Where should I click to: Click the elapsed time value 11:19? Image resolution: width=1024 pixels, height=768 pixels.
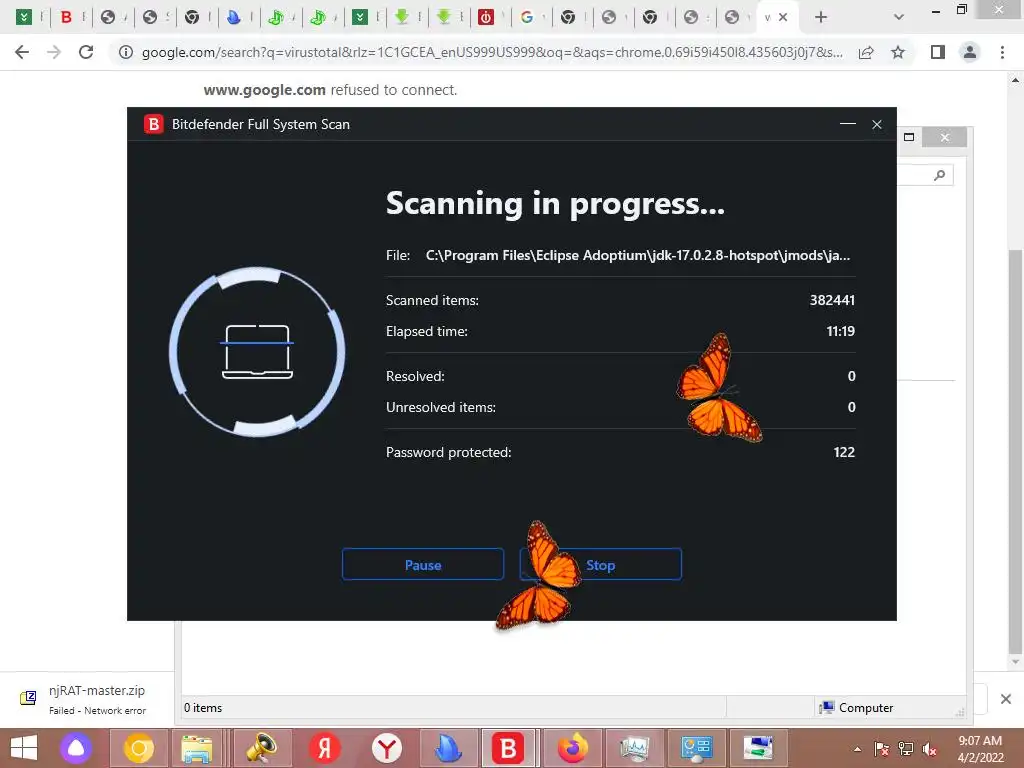point(840,331)
